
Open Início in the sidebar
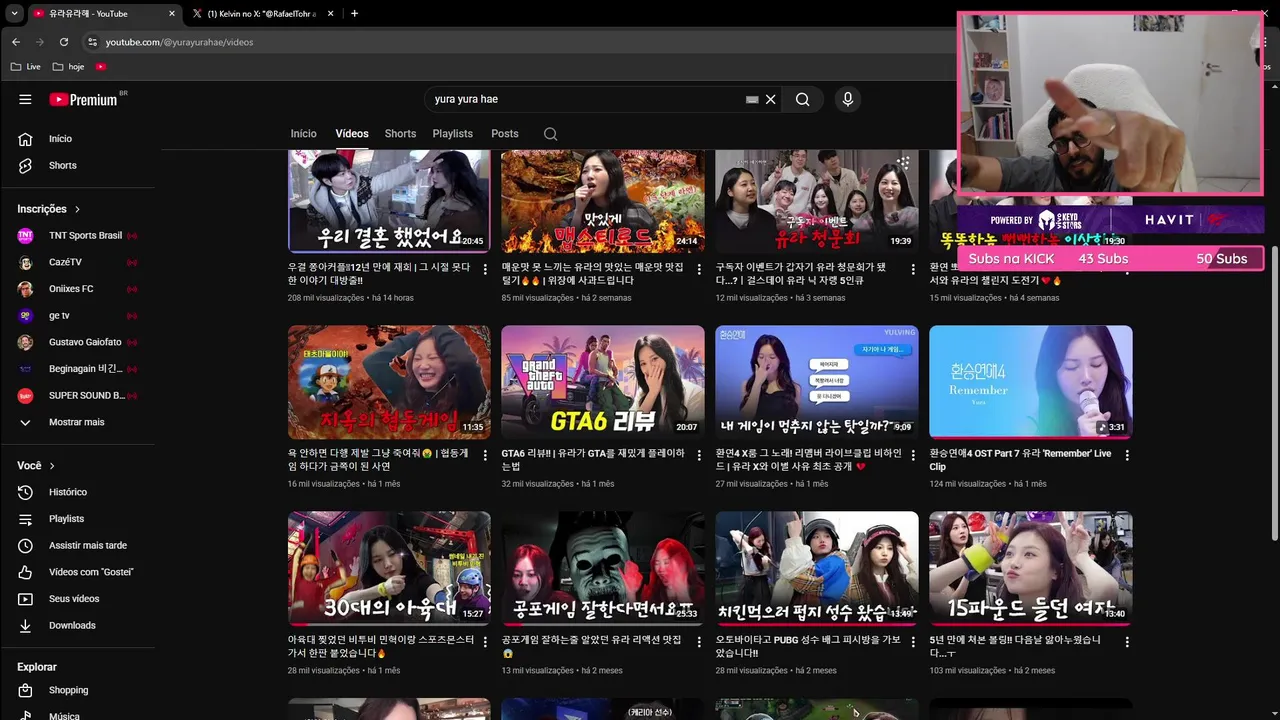(x=60, y=139)
